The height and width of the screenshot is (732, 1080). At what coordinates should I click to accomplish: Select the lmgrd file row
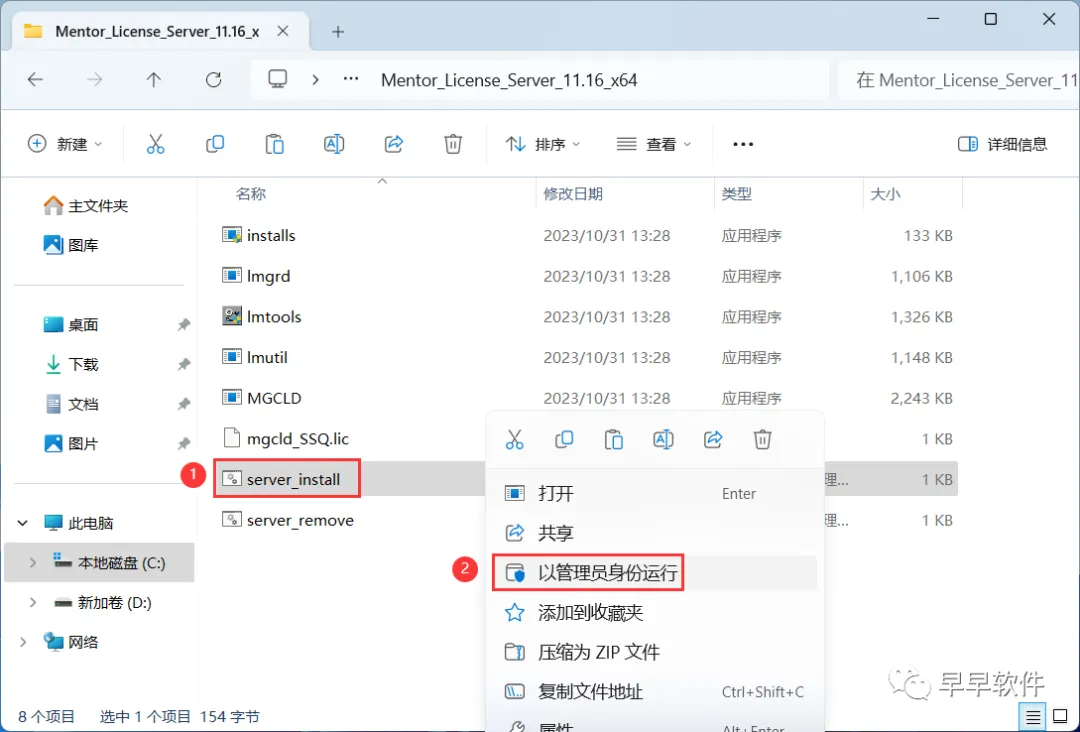[x=585, y=276]
